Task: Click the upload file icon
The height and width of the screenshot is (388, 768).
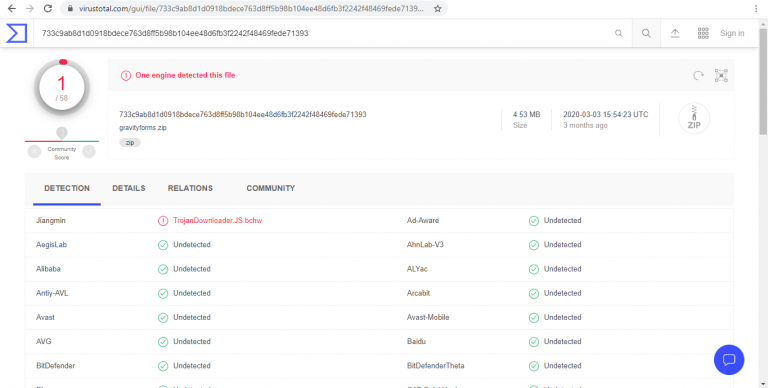Action: pyautogui.click(x=675, y=33)
